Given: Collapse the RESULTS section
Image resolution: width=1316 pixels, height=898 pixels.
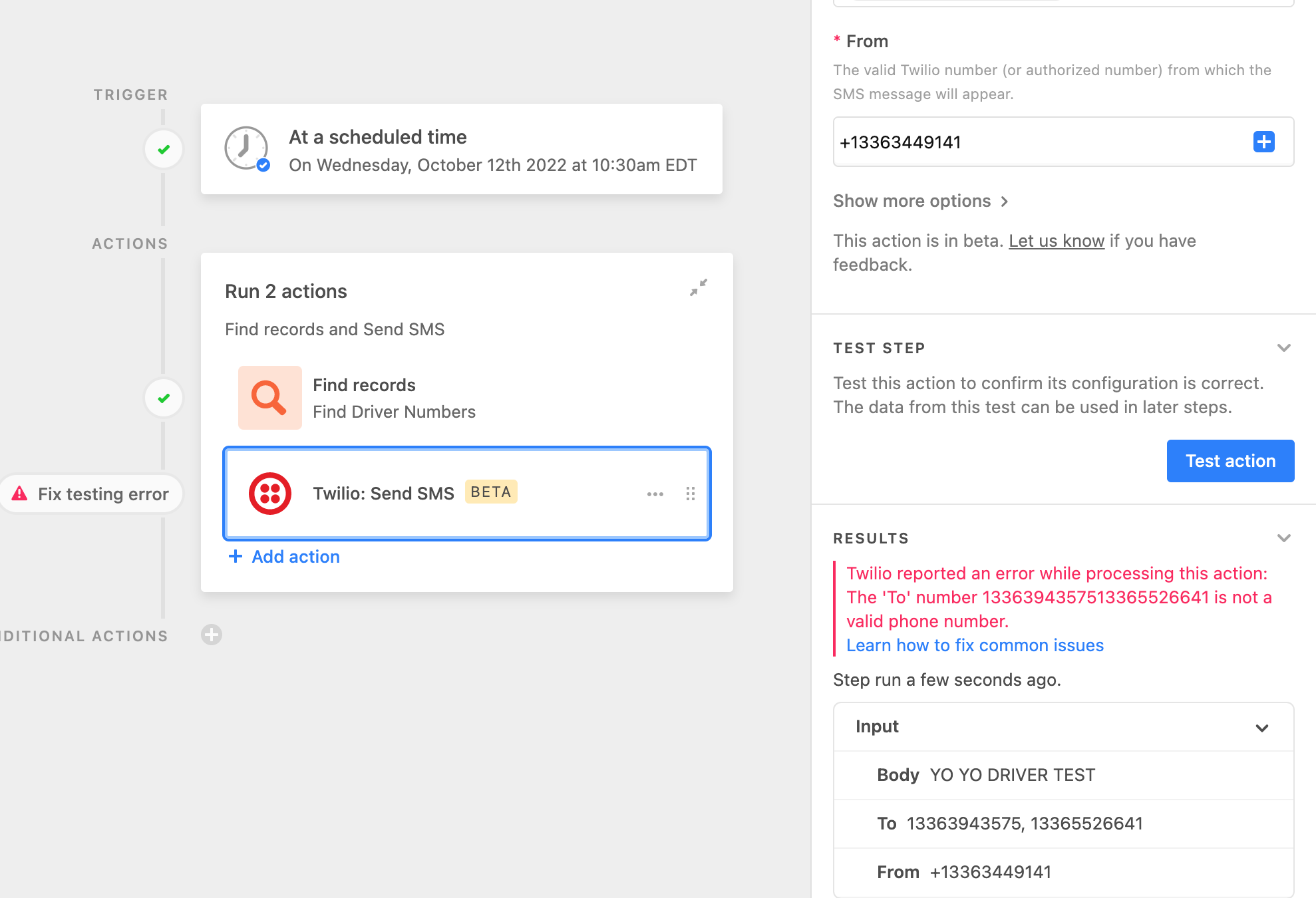Looking at the screenshot, I should point(1284,538).
